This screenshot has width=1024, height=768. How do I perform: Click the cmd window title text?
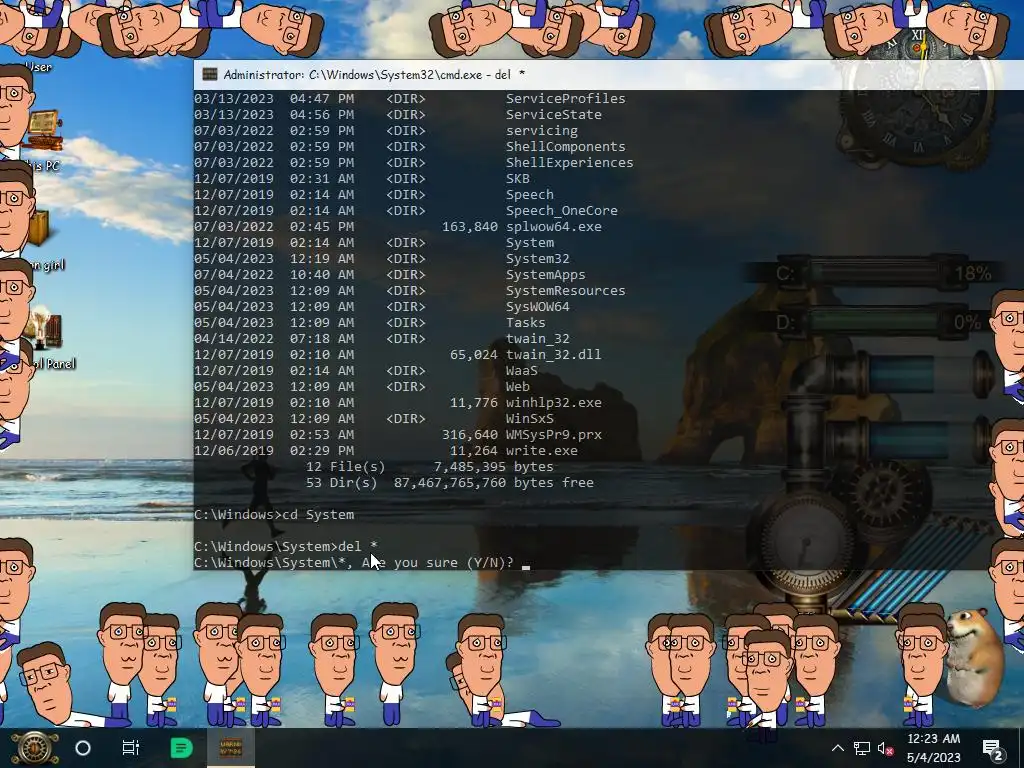pyautogui.click(x=374, y=74)
